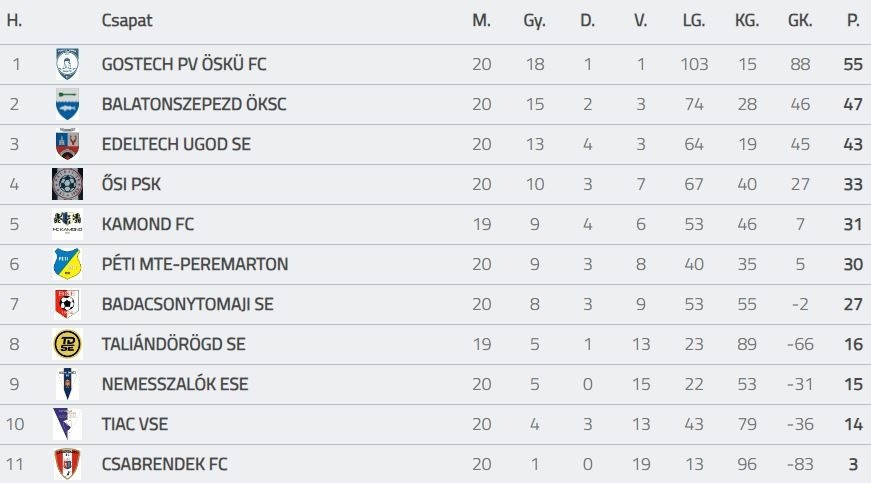
Task: Click the Edeltech Ugod SE crest
Action: [x=67, y=145]
